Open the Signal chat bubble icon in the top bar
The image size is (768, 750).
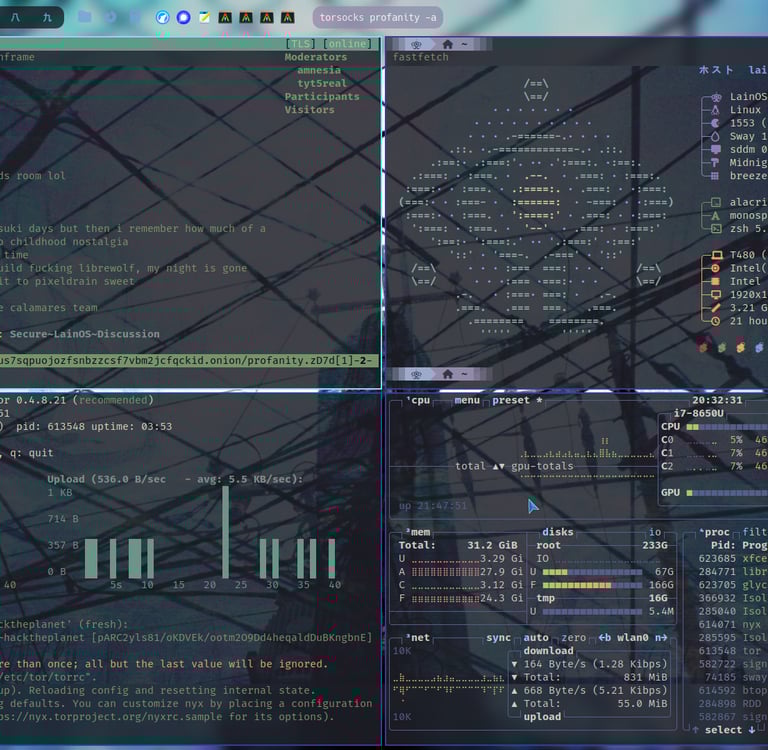click(x=184, y=18)
